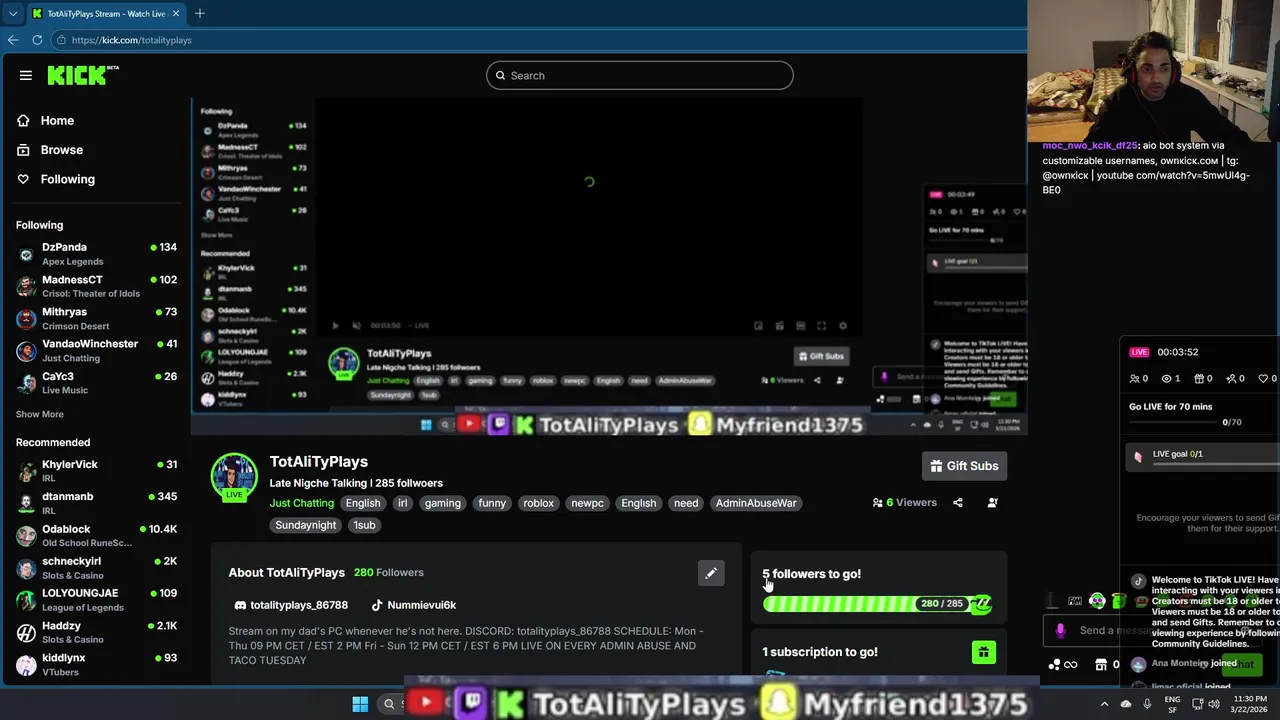Click the user icon beside share
The height and width of the screenshot is (720, 1280).
992,503
